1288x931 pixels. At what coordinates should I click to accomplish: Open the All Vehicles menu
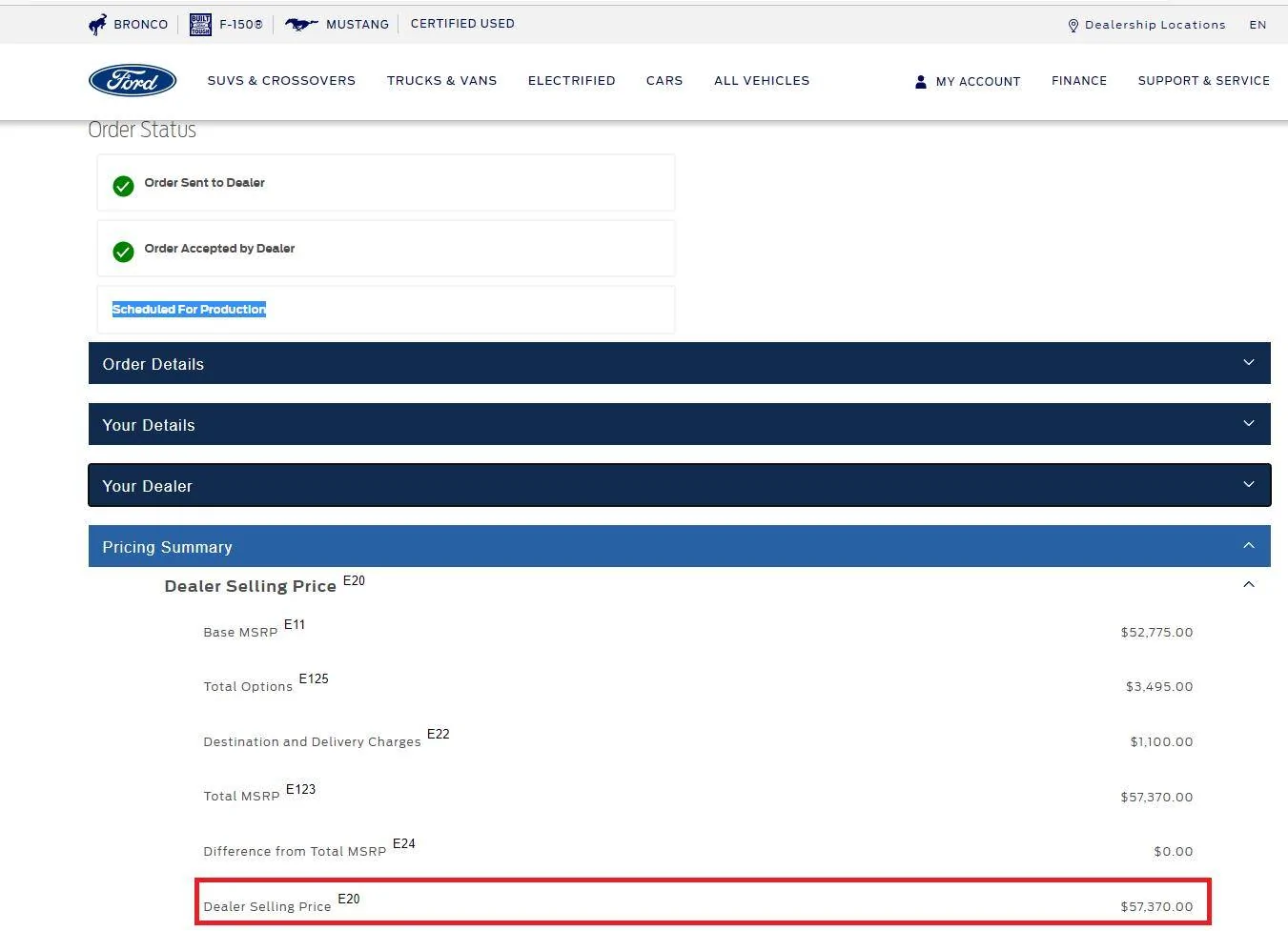click(762, 81)
